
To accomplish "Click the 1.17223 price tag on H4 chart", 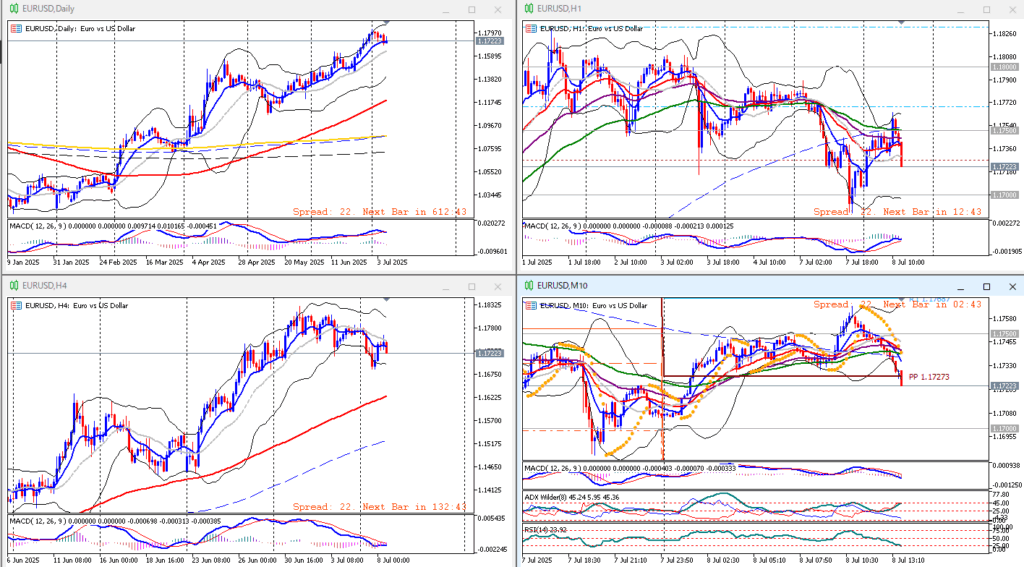I will click(x=489, y=353).
